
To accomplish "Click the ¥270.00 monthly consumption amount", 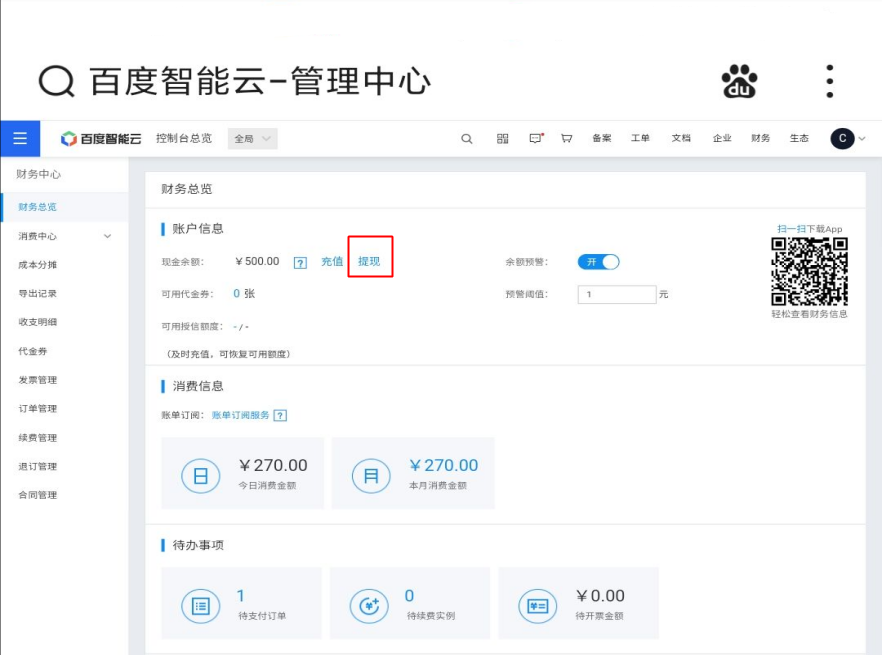I will [444, 465].
